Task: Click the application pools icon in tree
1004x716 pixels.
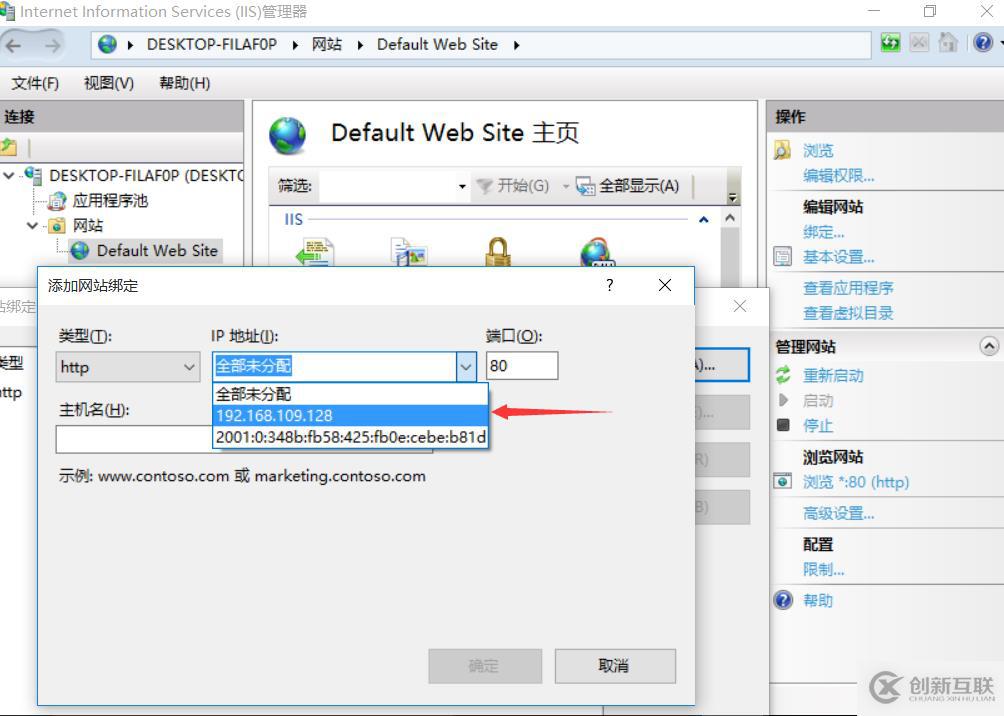Action: coord(57,200)
